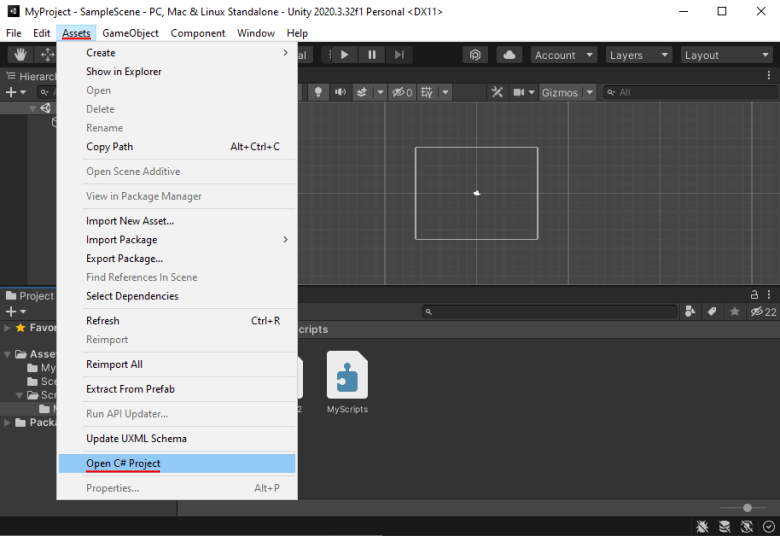
Task: Click the Pause button in toolbar
Action: [372, 55]
